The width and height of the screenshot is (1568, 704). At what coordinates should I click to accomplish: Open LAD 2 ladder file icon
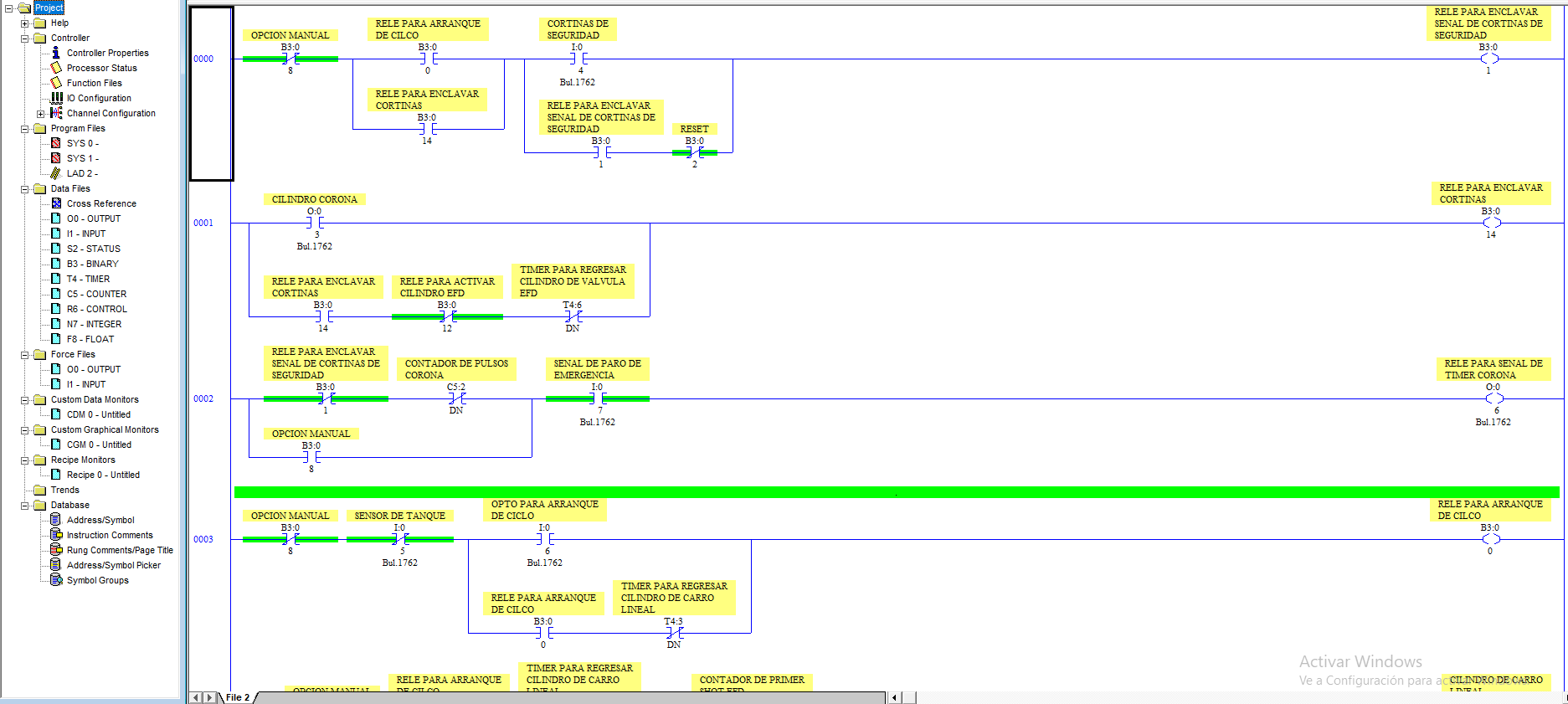(56, 173)
